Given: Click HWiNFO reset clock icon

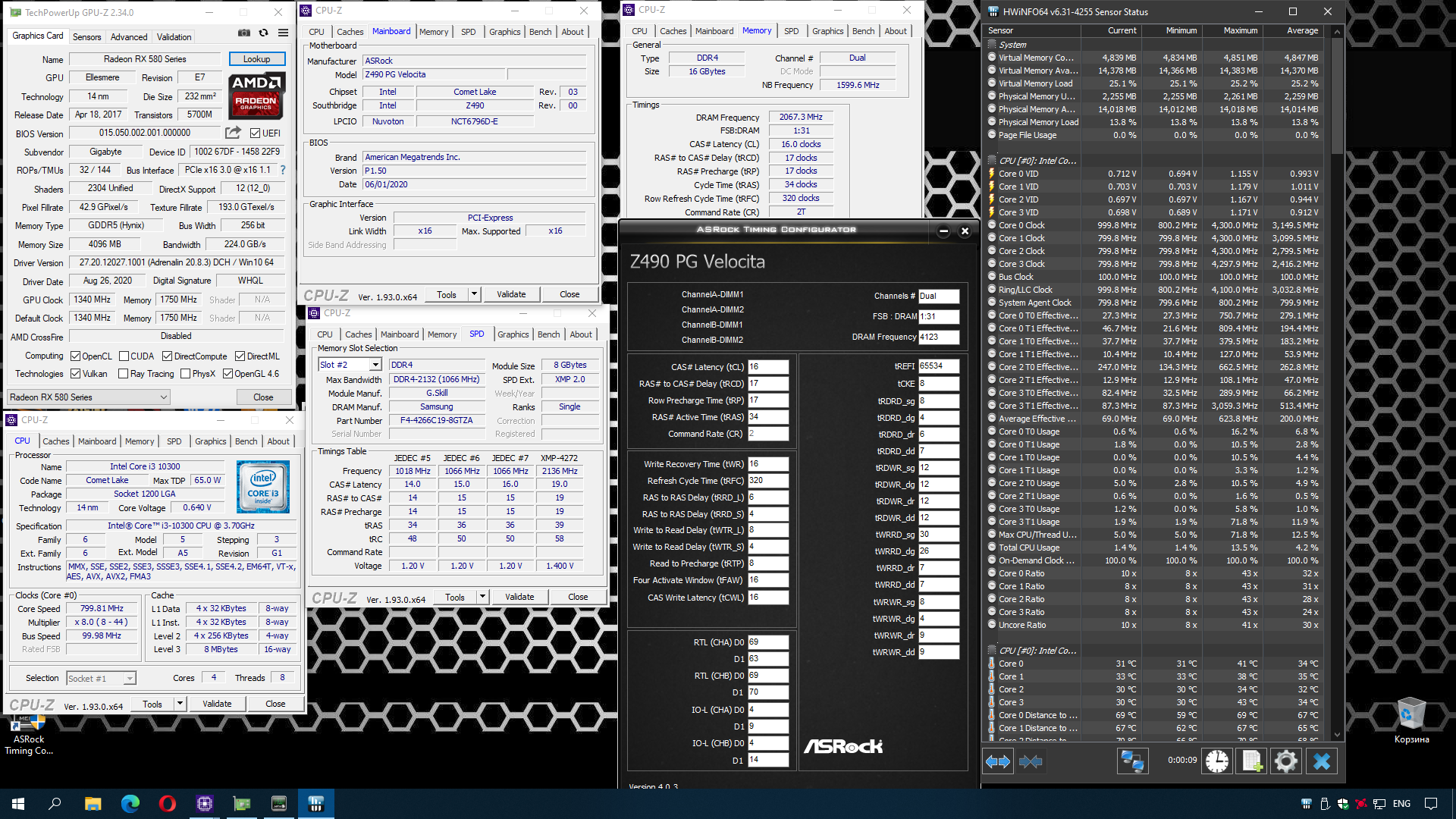Looking at the screenshot, I should coord(1216,761).
